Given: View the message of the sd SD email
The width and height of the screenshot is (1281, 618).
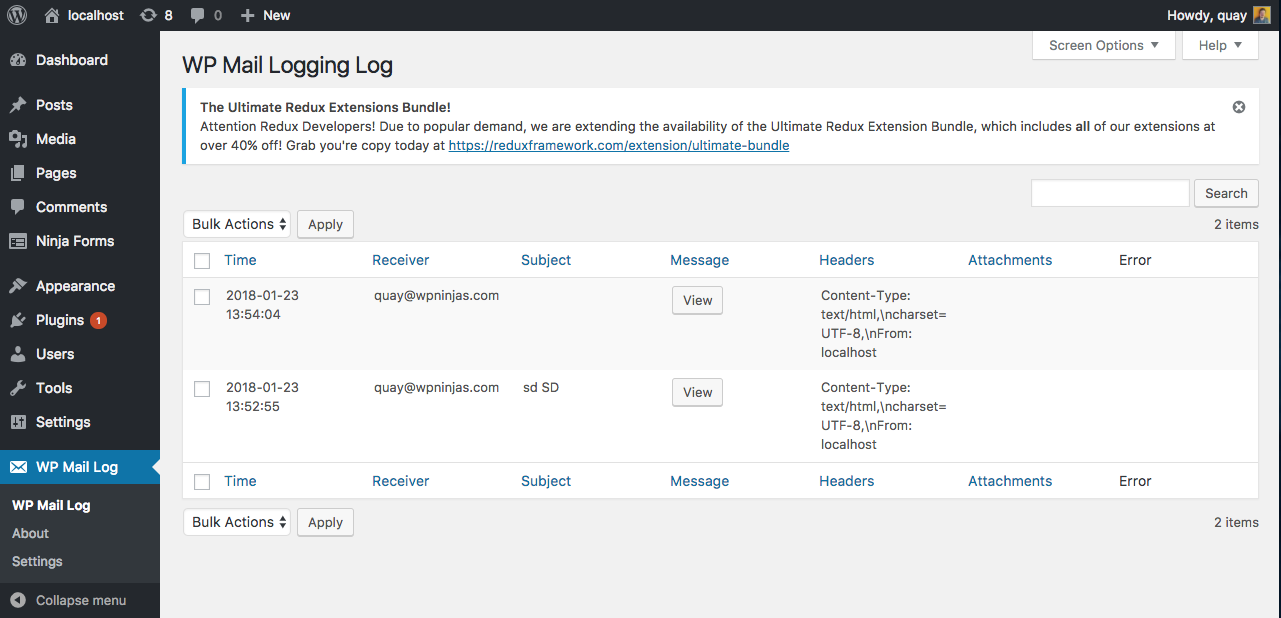Looking at the screenshot, I should click(x=697, y=392).
